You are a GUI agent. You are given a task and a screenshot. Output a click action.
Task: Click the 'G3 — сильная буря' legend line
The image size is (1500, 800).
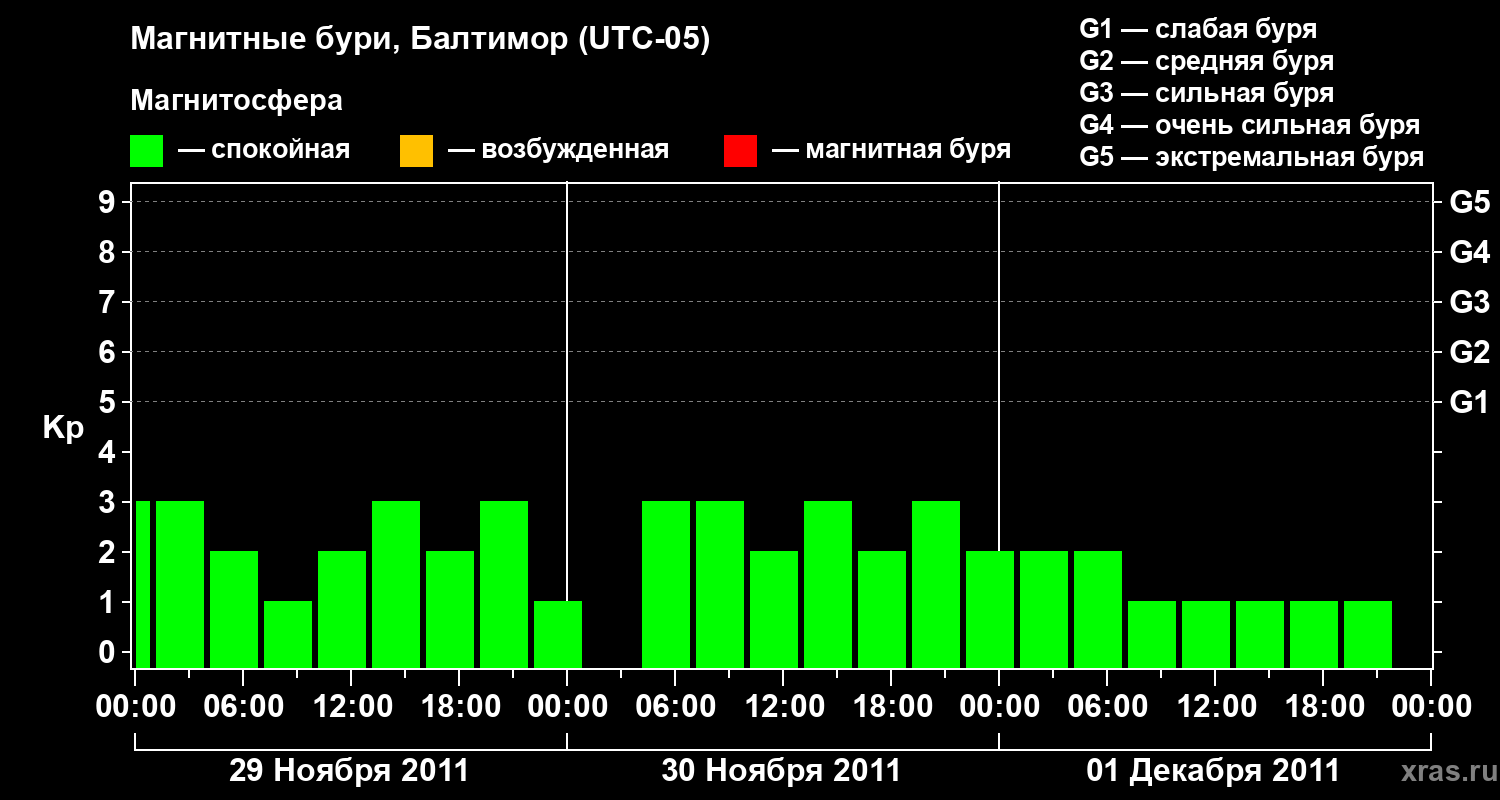pyautogui.click(x=1206, y=93)
